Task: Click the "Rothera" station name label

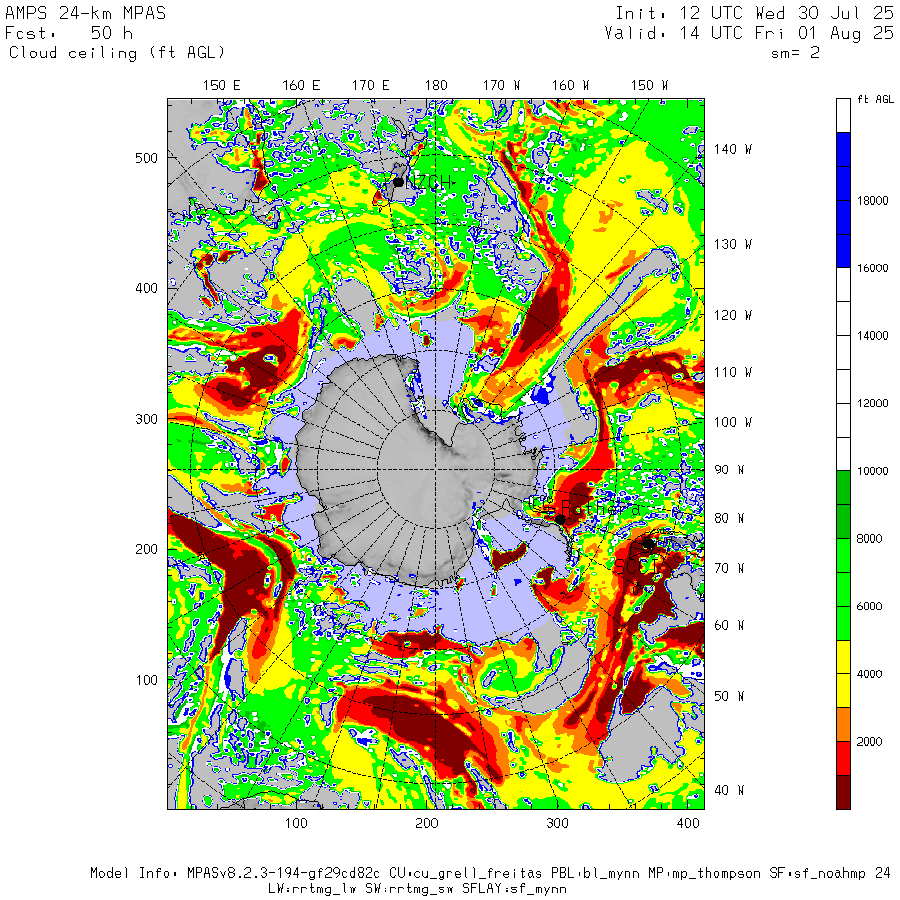Action: (x=600, y=509)
